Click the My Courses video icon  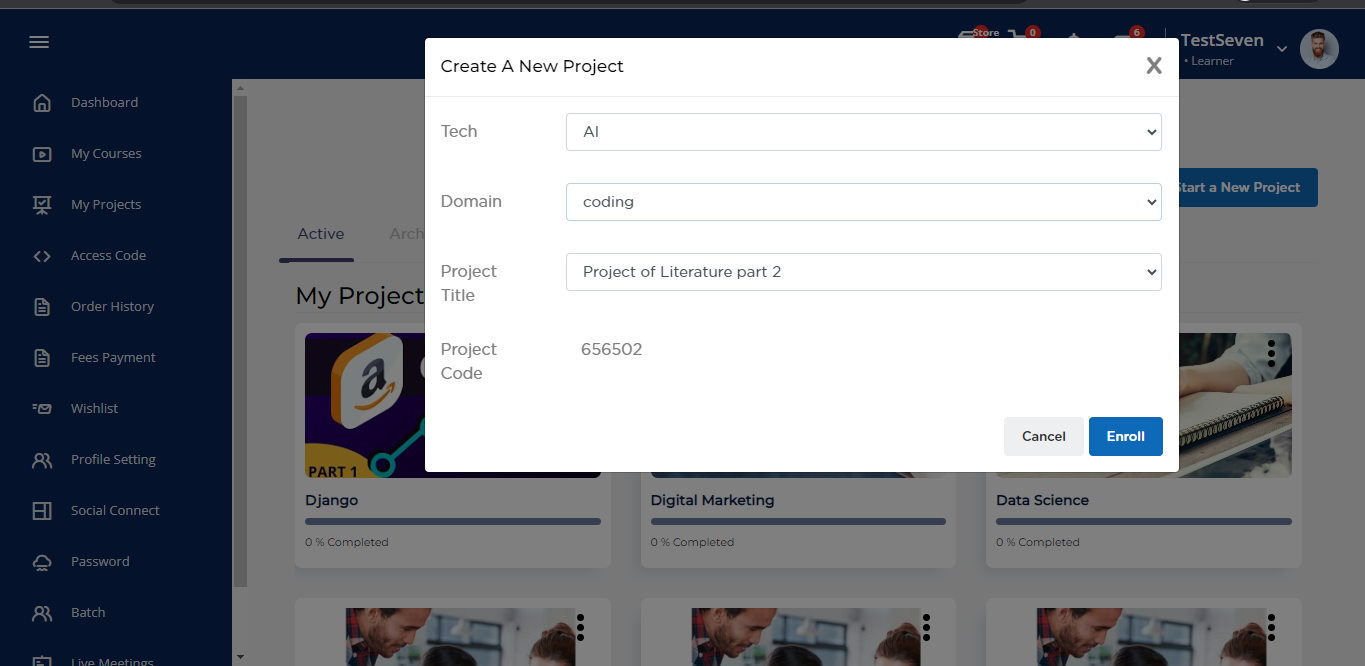(x=42, y=154)
